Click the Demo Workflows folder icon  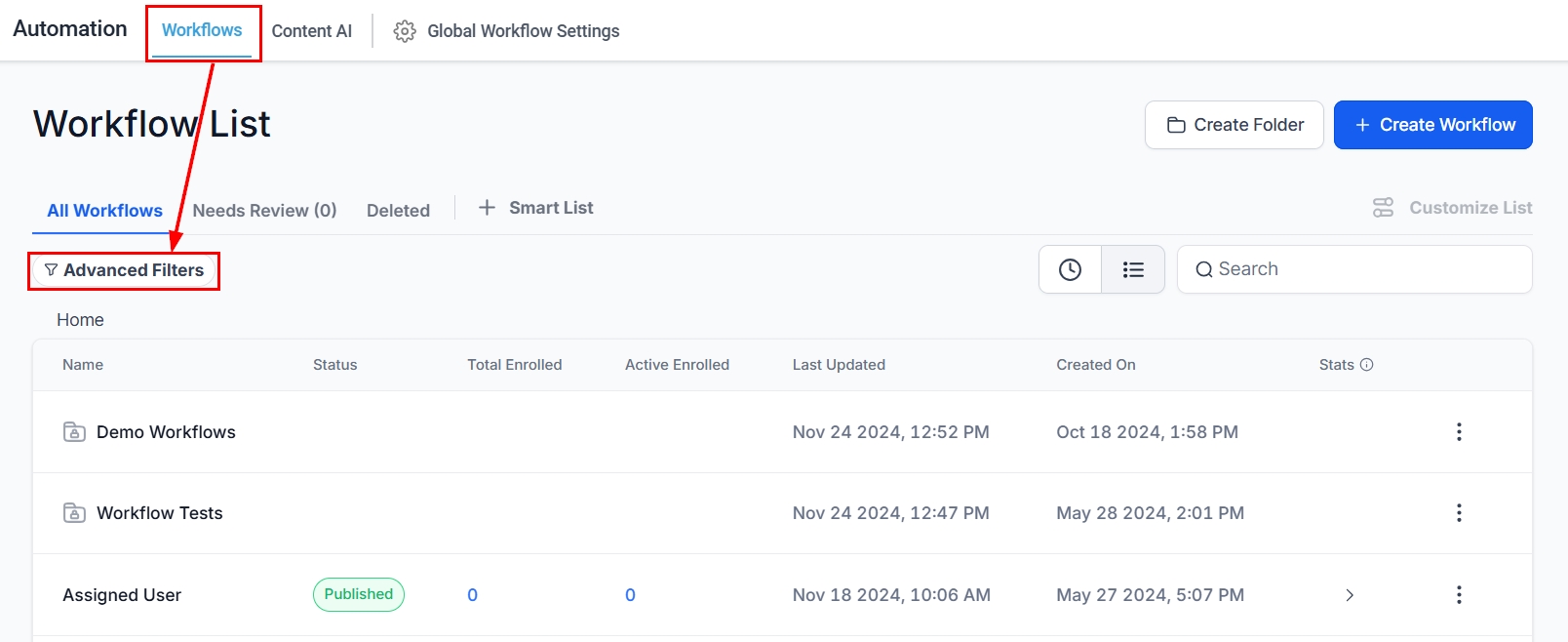74,432
